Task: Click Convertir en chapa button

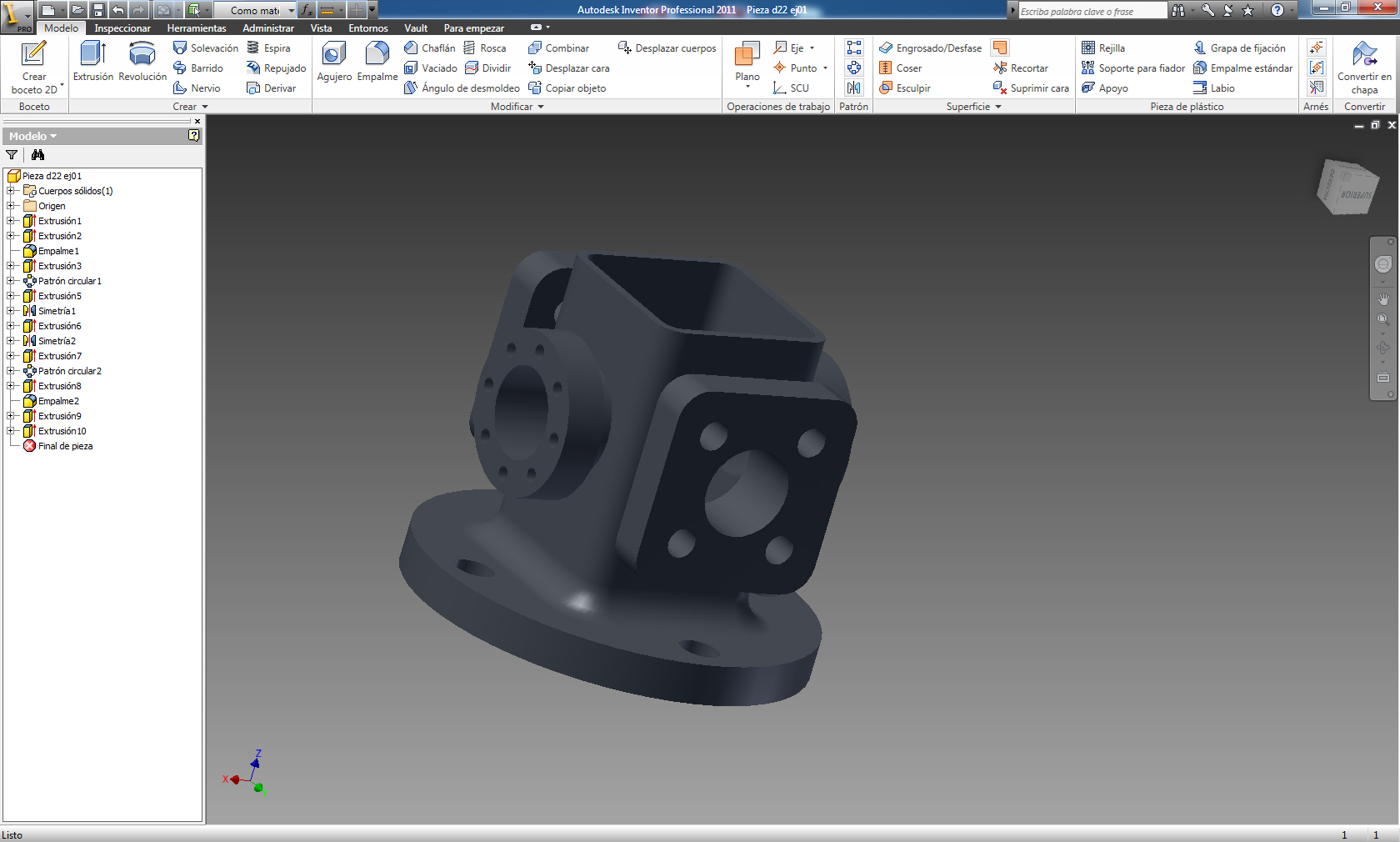Action: click(1364, 68)
